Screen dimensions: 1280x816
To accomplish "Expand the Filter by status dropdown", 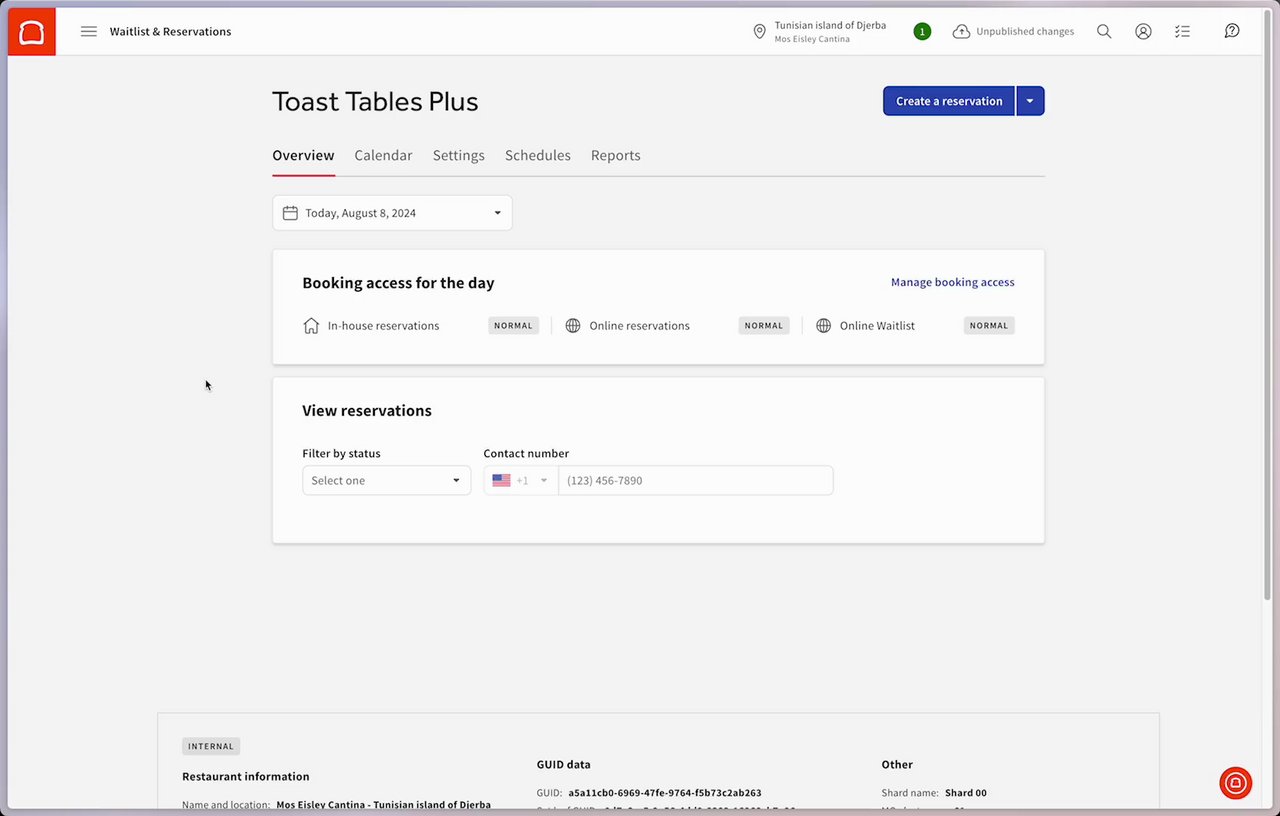I will tap(386, 481).
